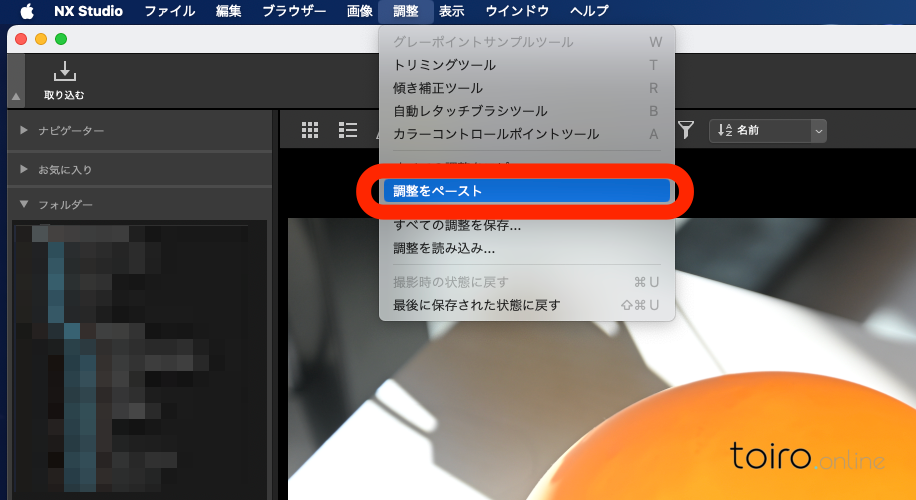This screenshot has height=500, width=916.
Task: Switch to thumbnail list view
Action: (x=348, y=130)
